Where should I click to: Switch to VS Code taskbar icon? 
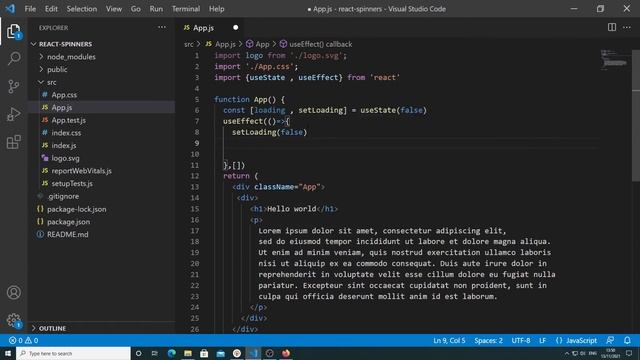[253, 353]
